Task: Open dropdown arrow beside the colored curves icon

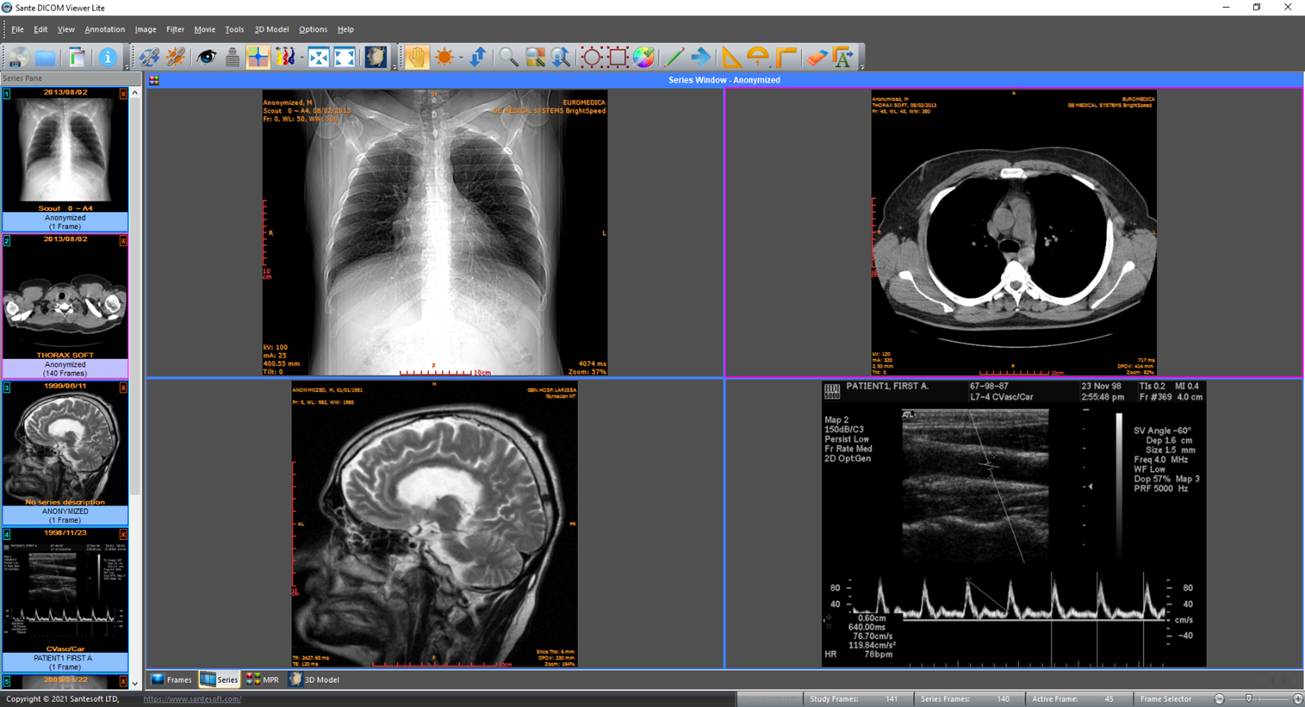Action: 300,58
